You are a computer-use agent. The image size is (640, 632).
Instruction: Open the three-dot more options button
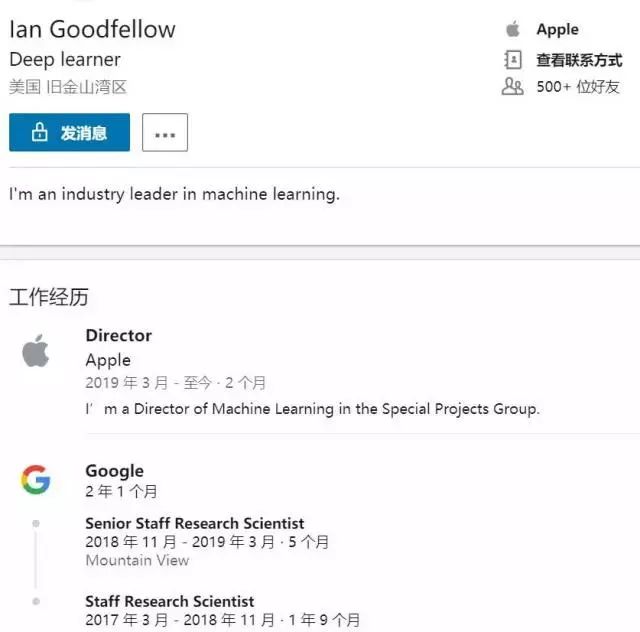click(165, 132)
